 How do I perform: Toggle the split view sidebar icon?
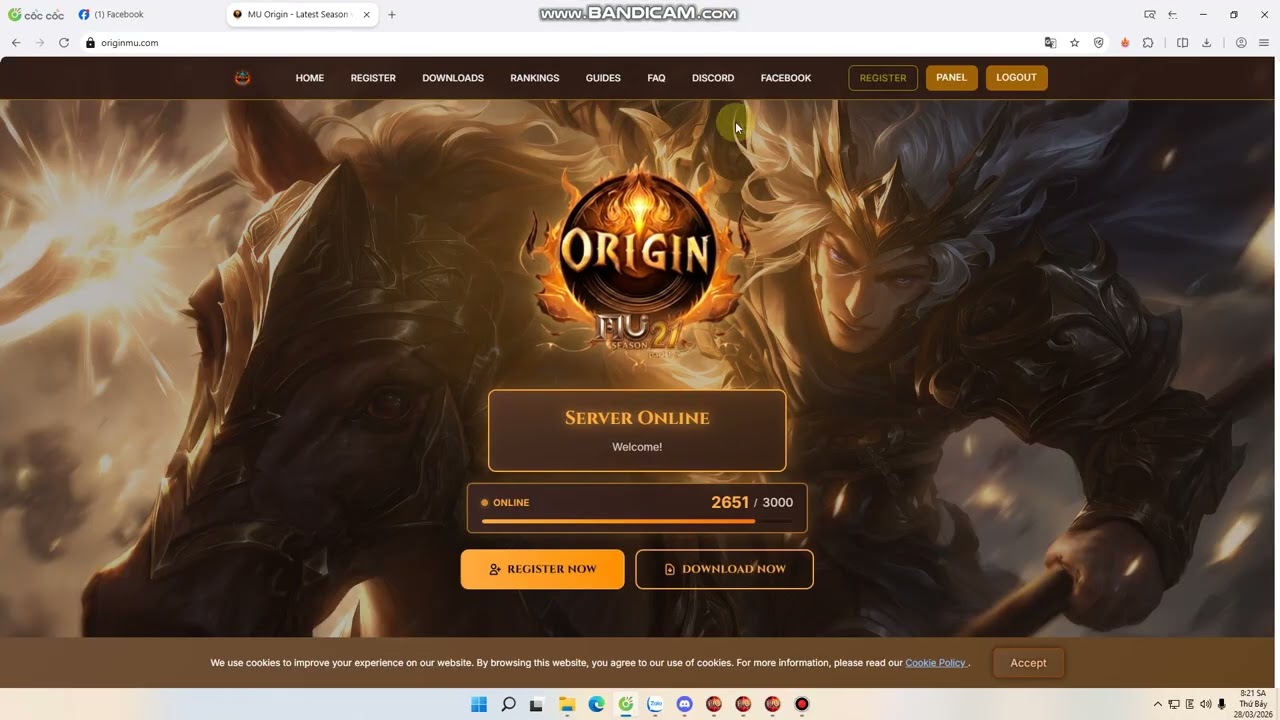[x=1182, y=43]
